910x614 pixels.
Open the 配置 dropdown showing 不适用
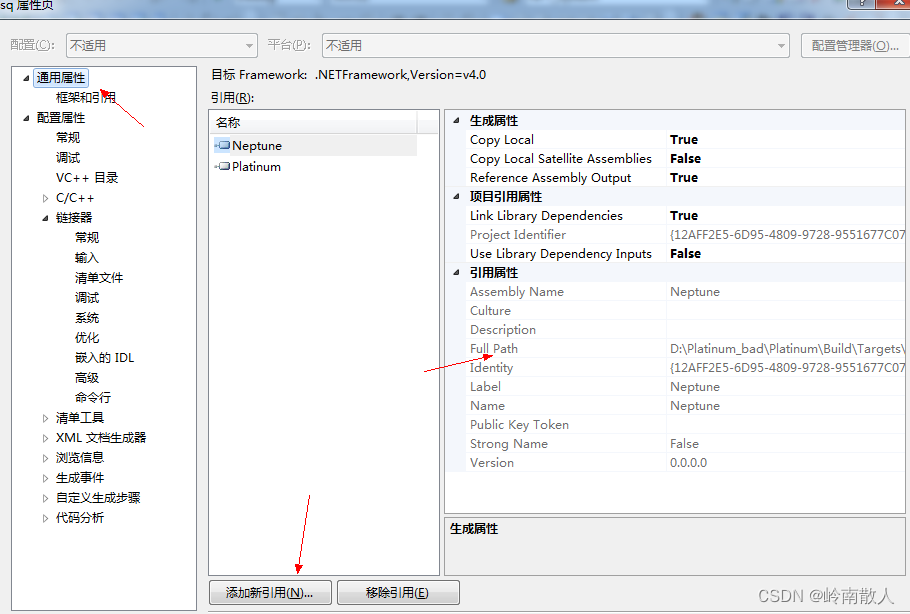click(x=247, y=45)
